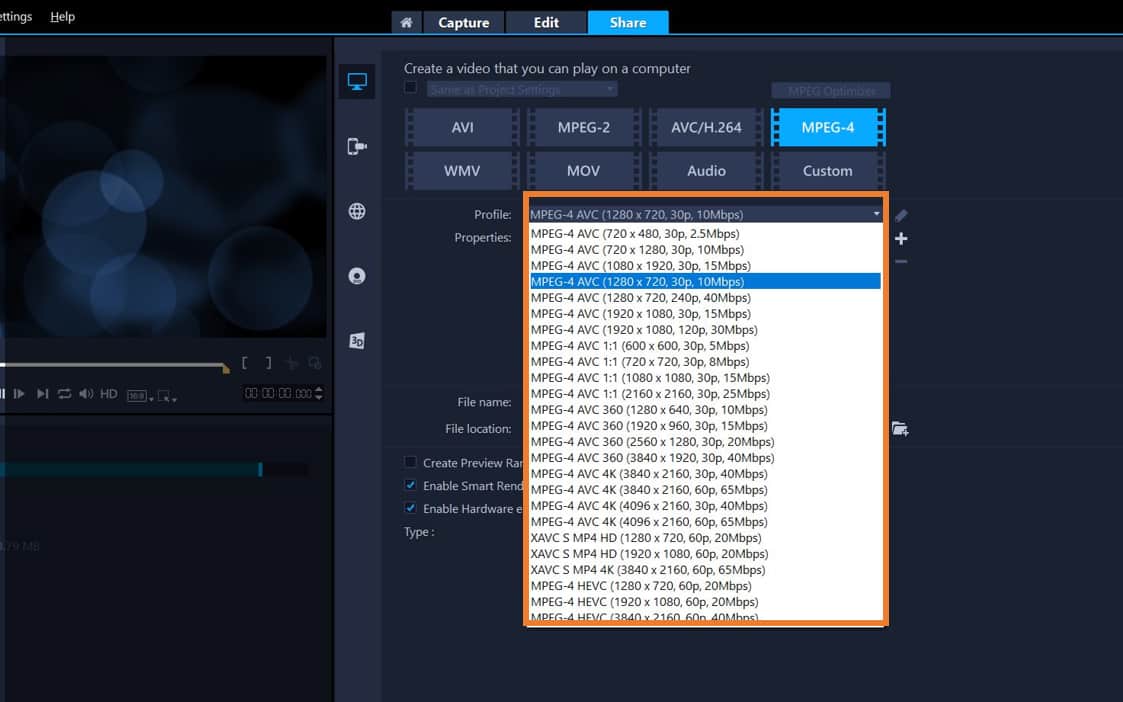Open the Device export sidebar icon
This screenshot has height=702, width=1123.
click(x=357, y=146)
